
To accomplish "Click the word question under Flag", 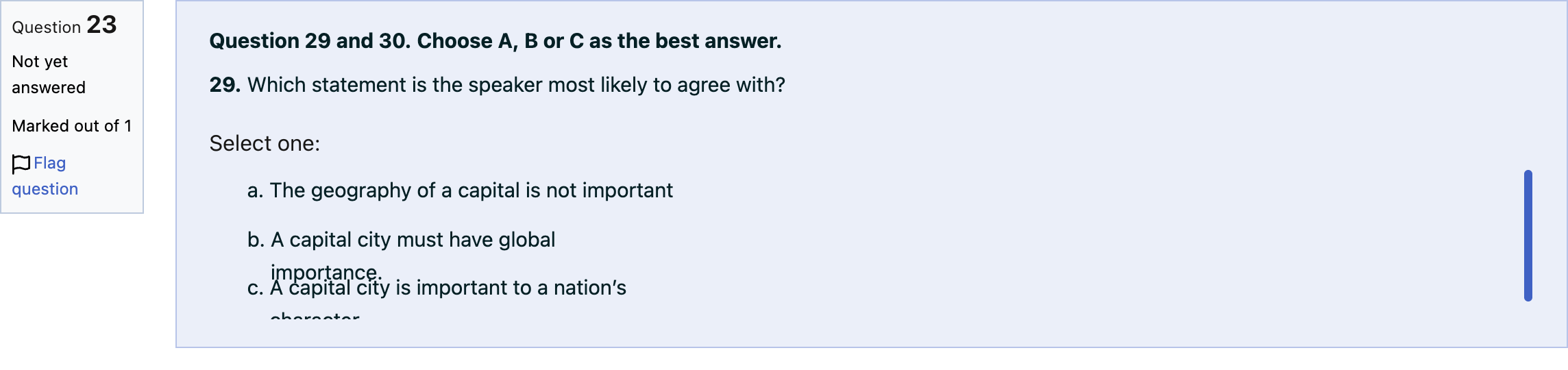I will [45, 189].
